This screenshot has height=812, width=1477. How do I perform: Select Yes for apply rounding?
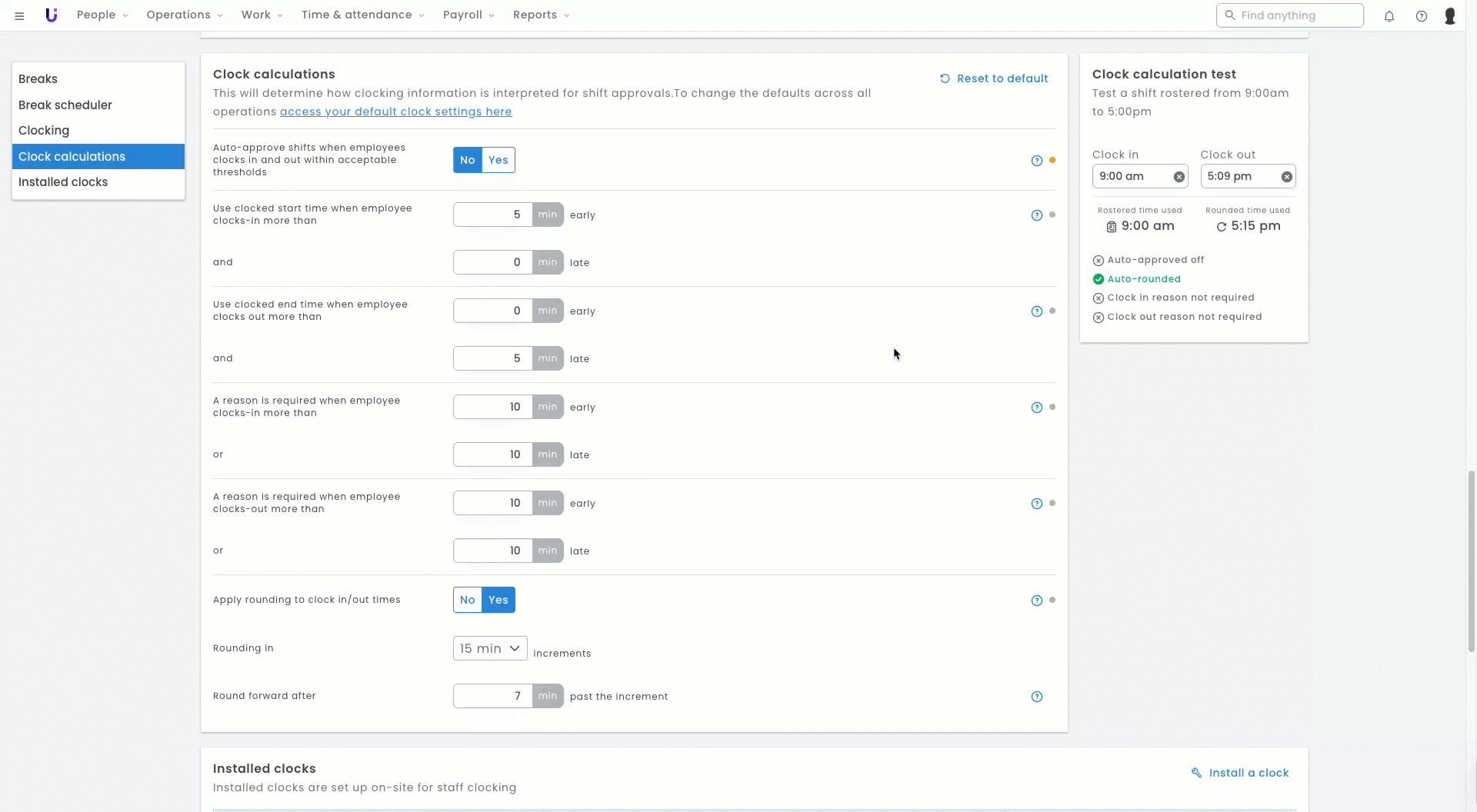[498, 600]
